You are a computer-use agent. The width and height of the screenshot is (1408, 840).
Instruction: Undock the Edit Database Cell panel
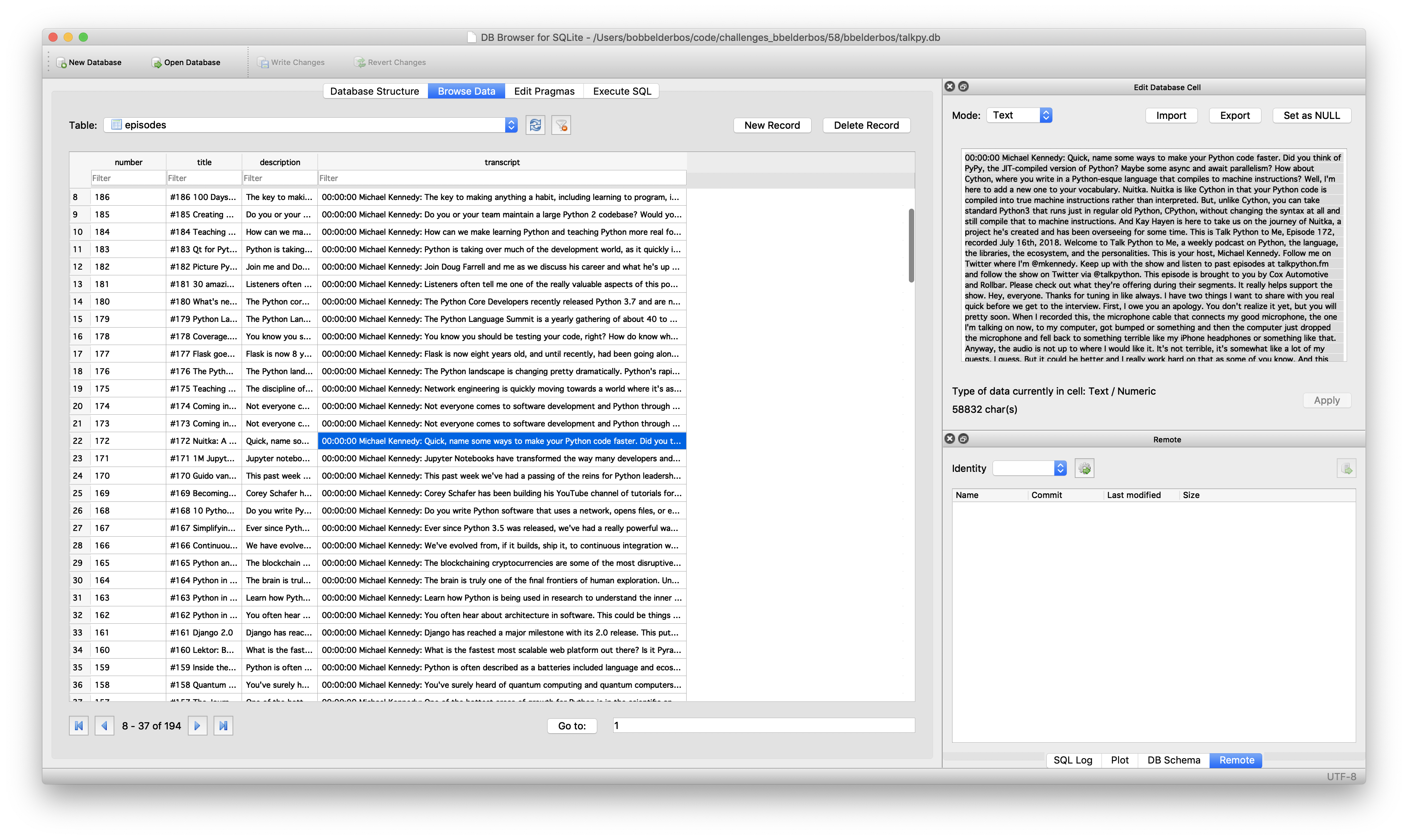pos(964,87)
